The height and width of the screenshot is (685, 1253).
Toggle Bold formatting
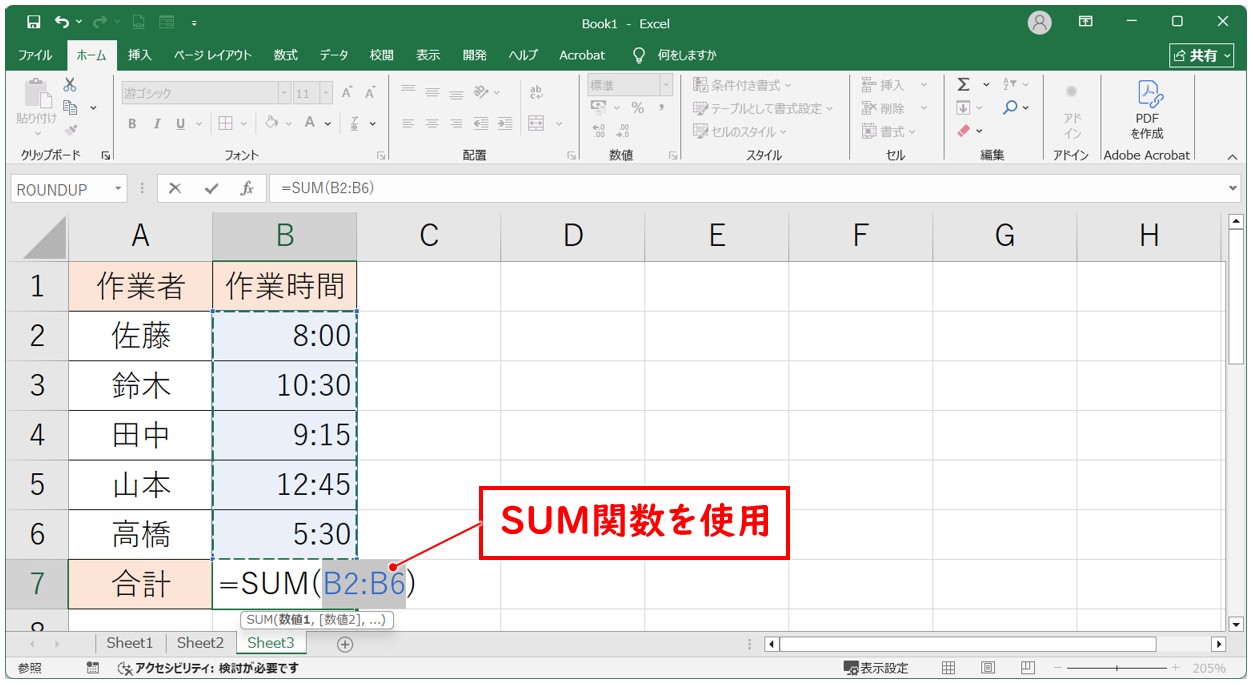[x=132, y=124]
